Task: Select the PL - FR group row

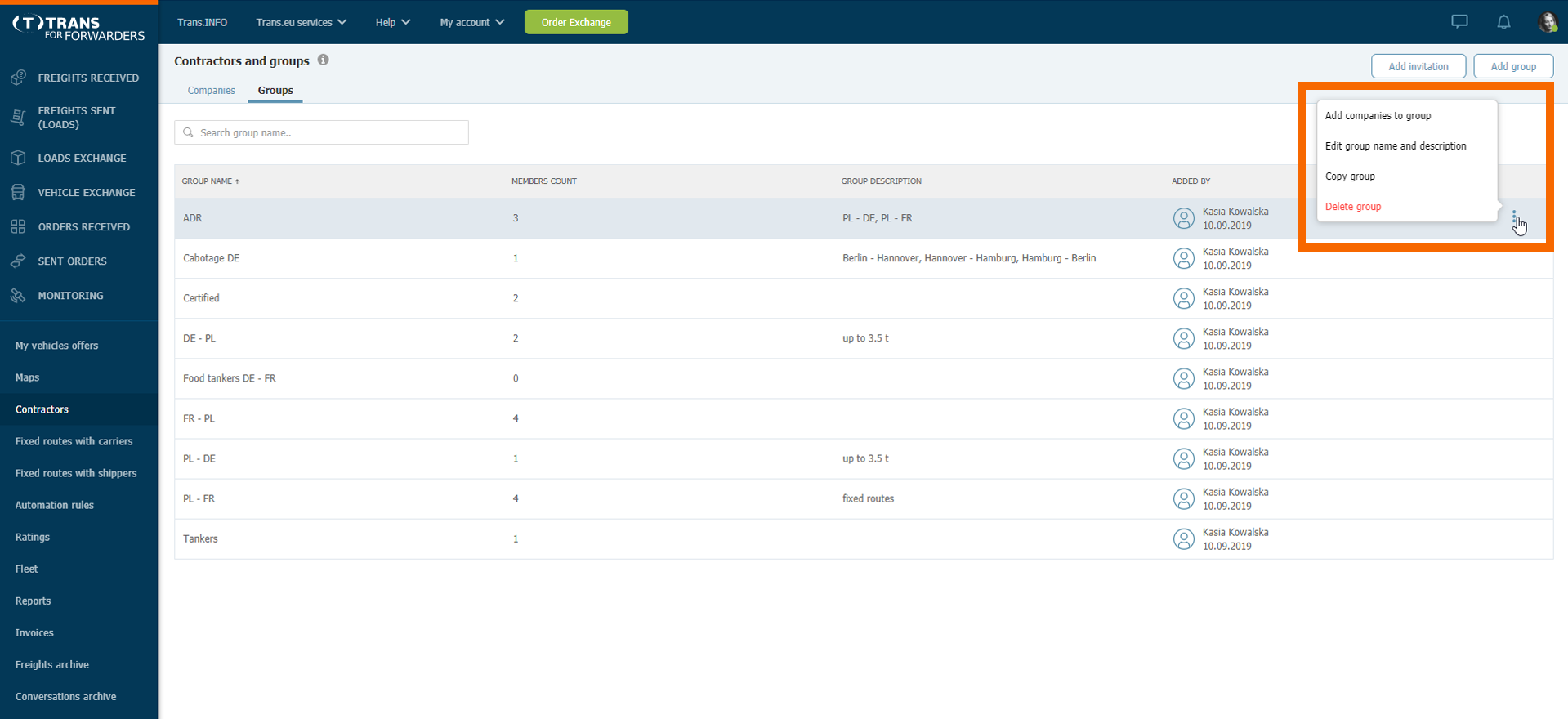Action: (864, 498)
